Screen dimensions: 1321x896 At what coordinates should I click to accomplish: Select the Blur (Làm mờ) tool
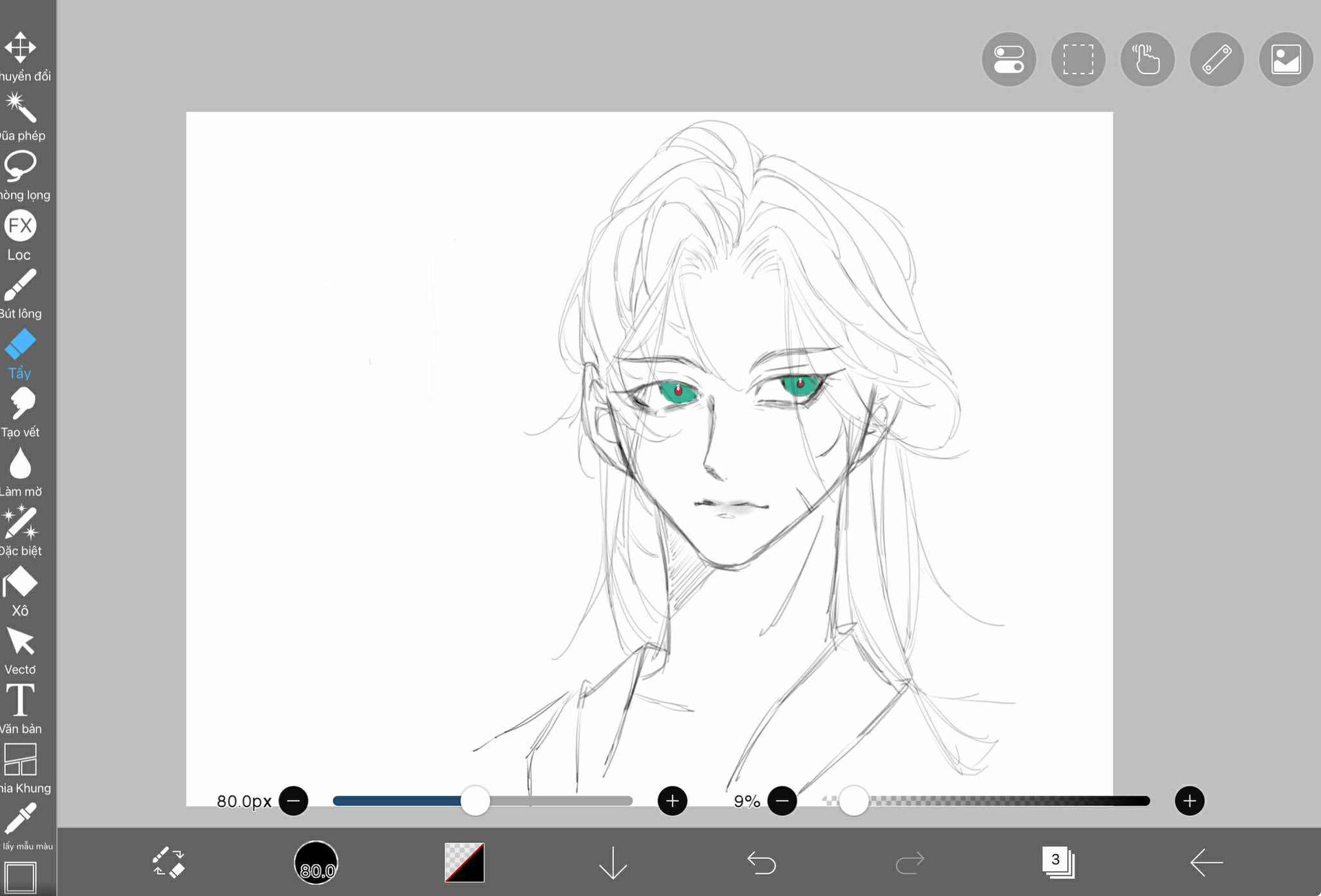pyautogui.click(x=21, y=464)
